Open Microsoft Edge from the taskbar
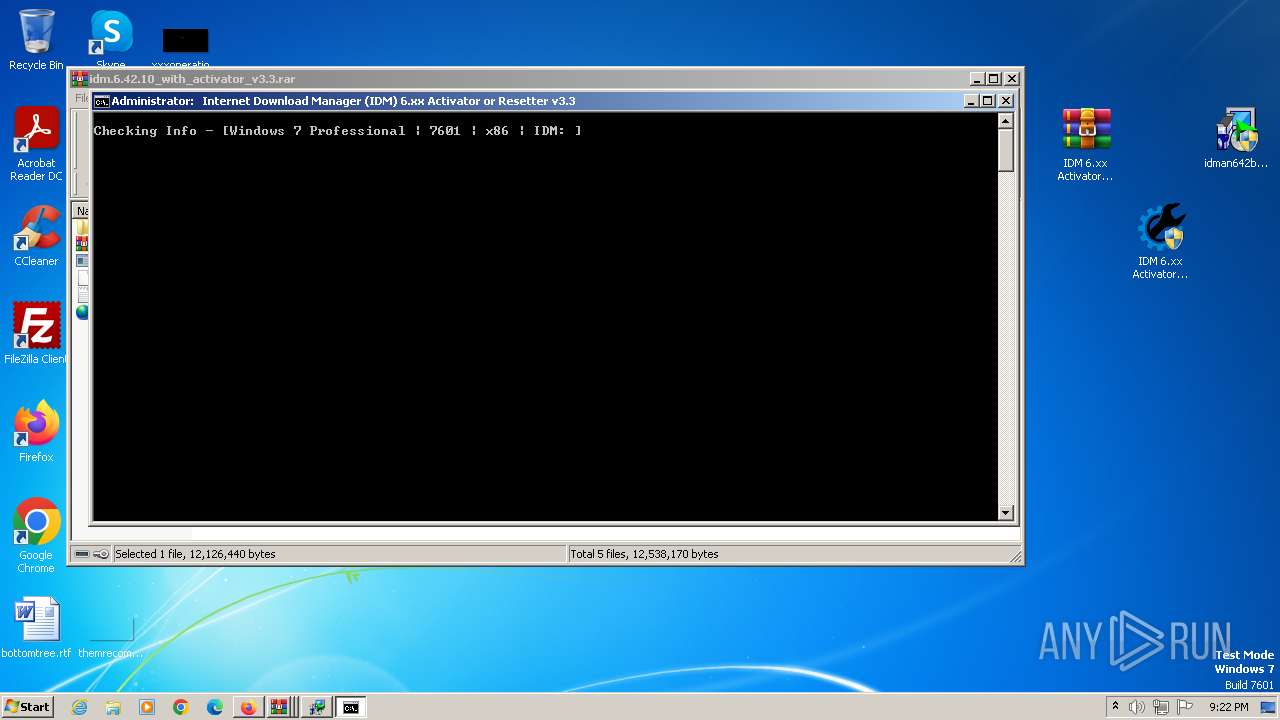Image resolution: width=1280 pixels, height=720 pixels. [215, 707]
